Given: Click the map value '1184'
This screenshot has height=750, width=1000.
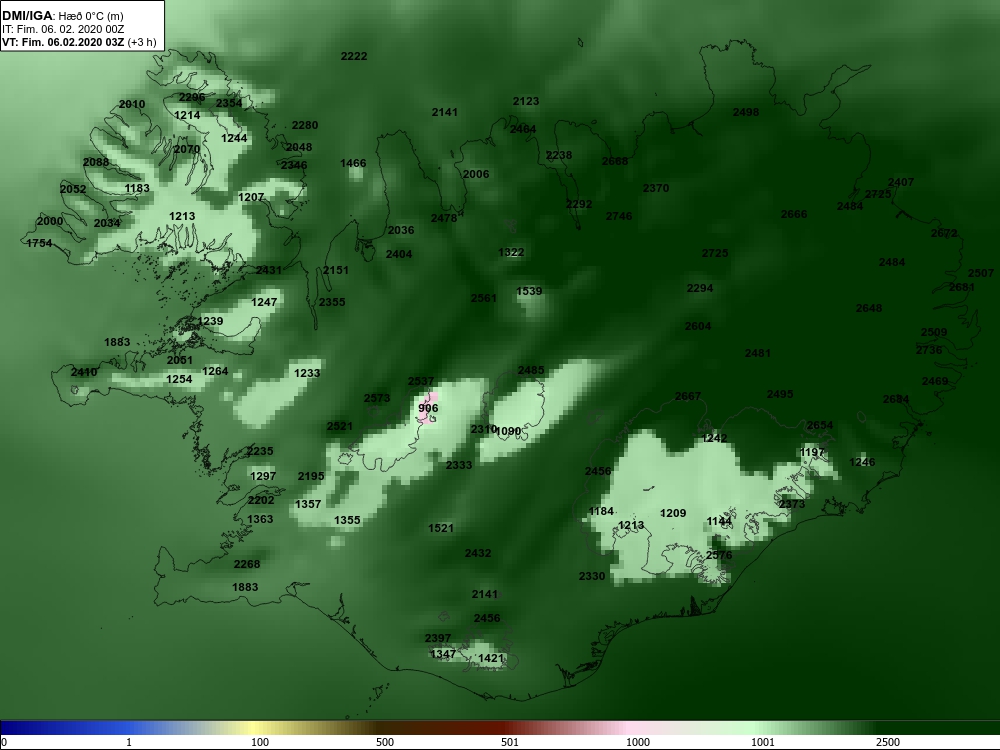Looking at the screenshot, I should pos(601,511).
